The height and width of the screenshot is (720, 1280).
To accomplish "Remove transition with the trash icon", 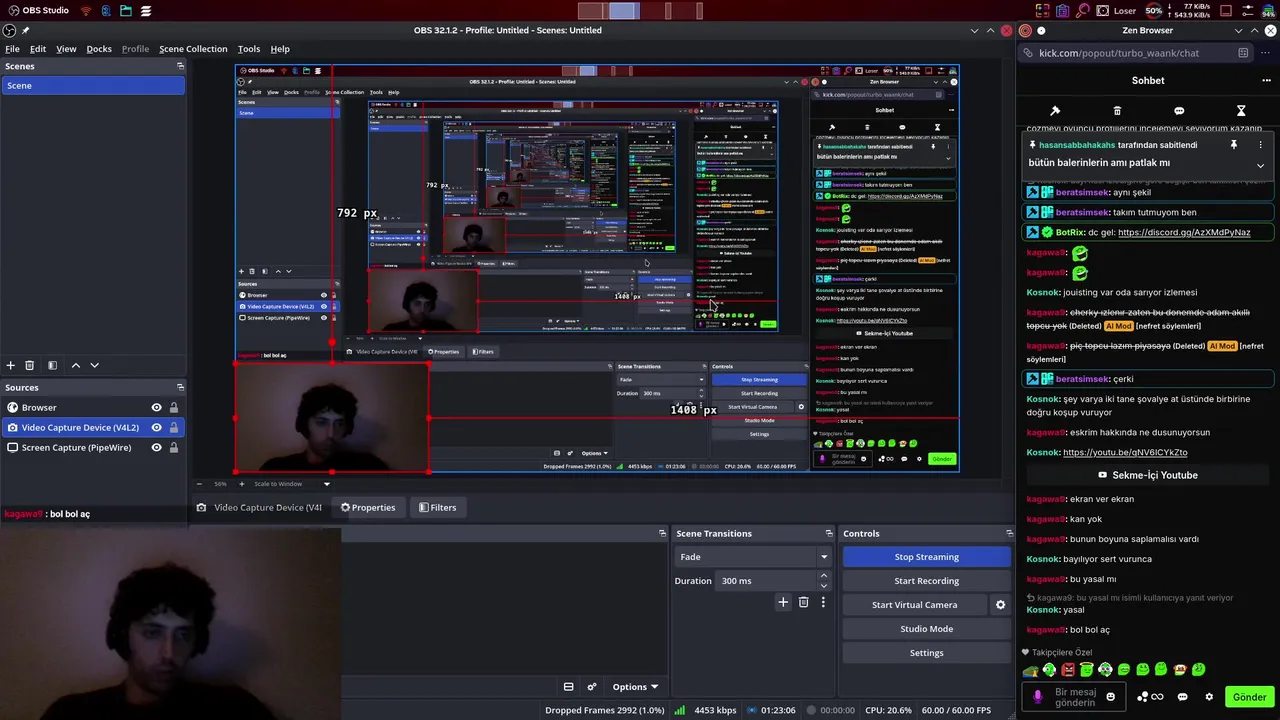I will 803,602.
